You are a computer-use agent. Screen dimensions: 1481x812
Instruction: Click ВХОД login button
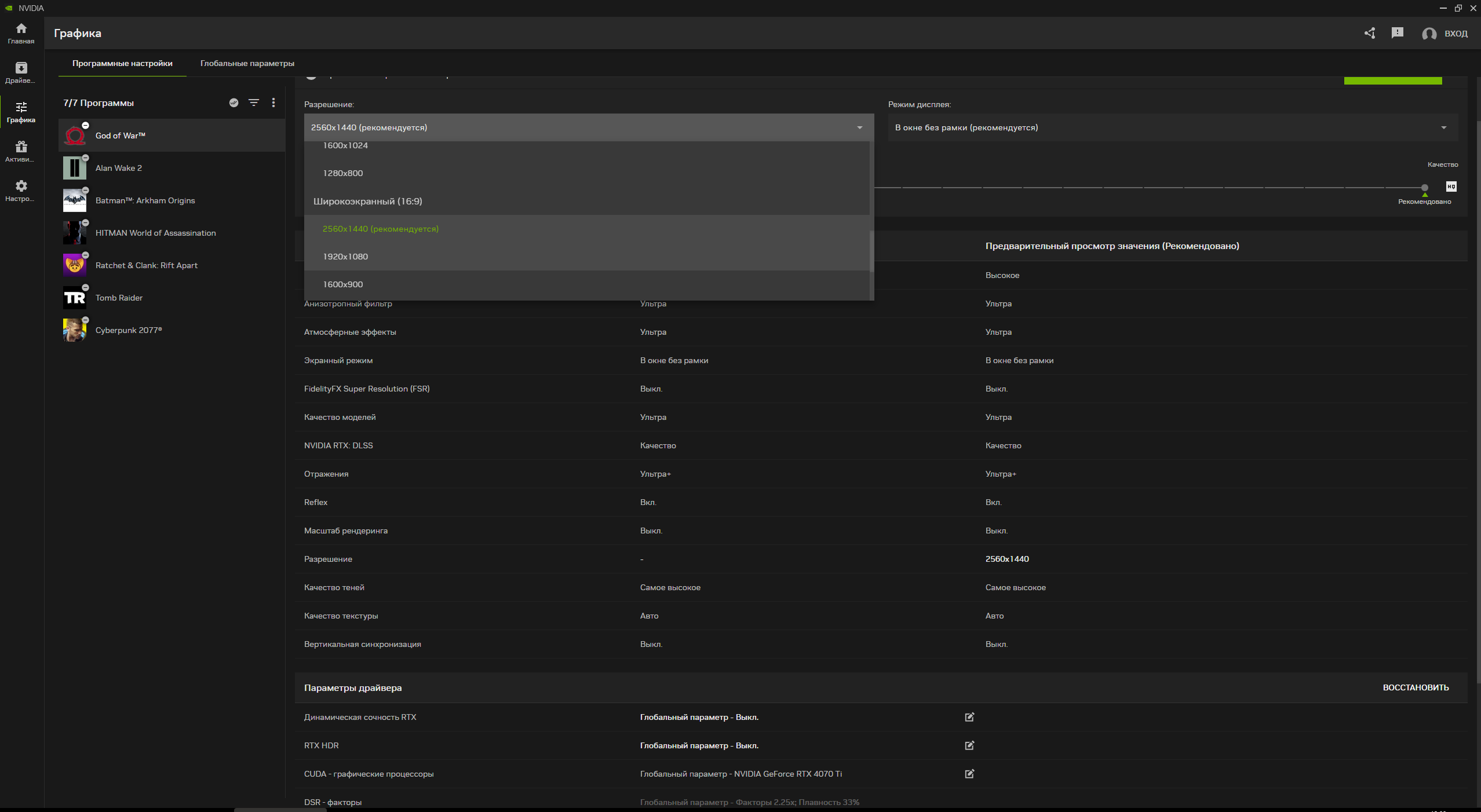click(1455, 34)
